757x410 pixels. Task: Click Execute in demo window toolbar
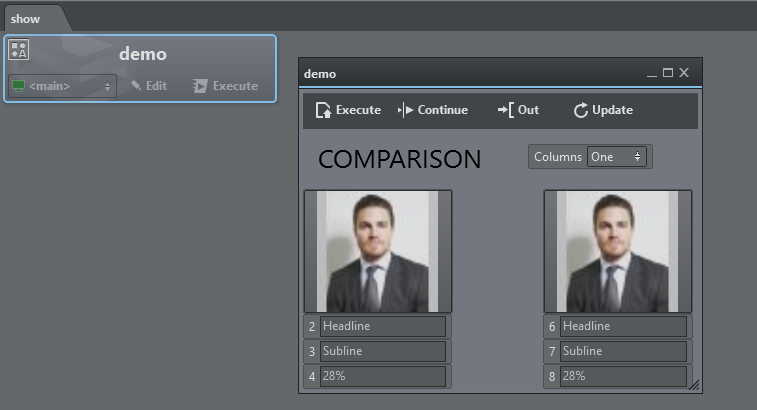(x=348, y=110)
